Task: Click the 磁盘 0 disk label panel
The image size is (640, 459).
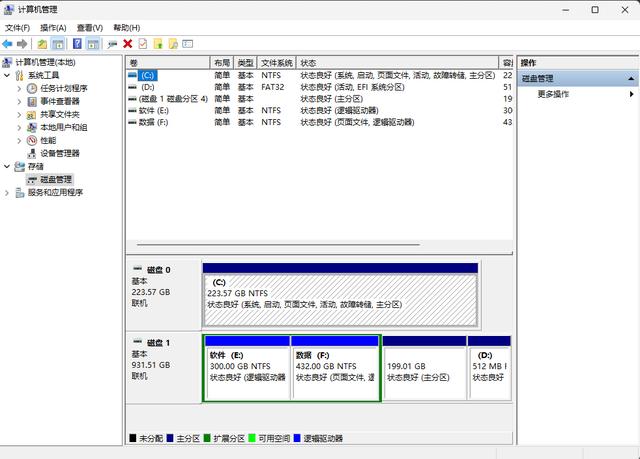Action: [x=163, y=295]
